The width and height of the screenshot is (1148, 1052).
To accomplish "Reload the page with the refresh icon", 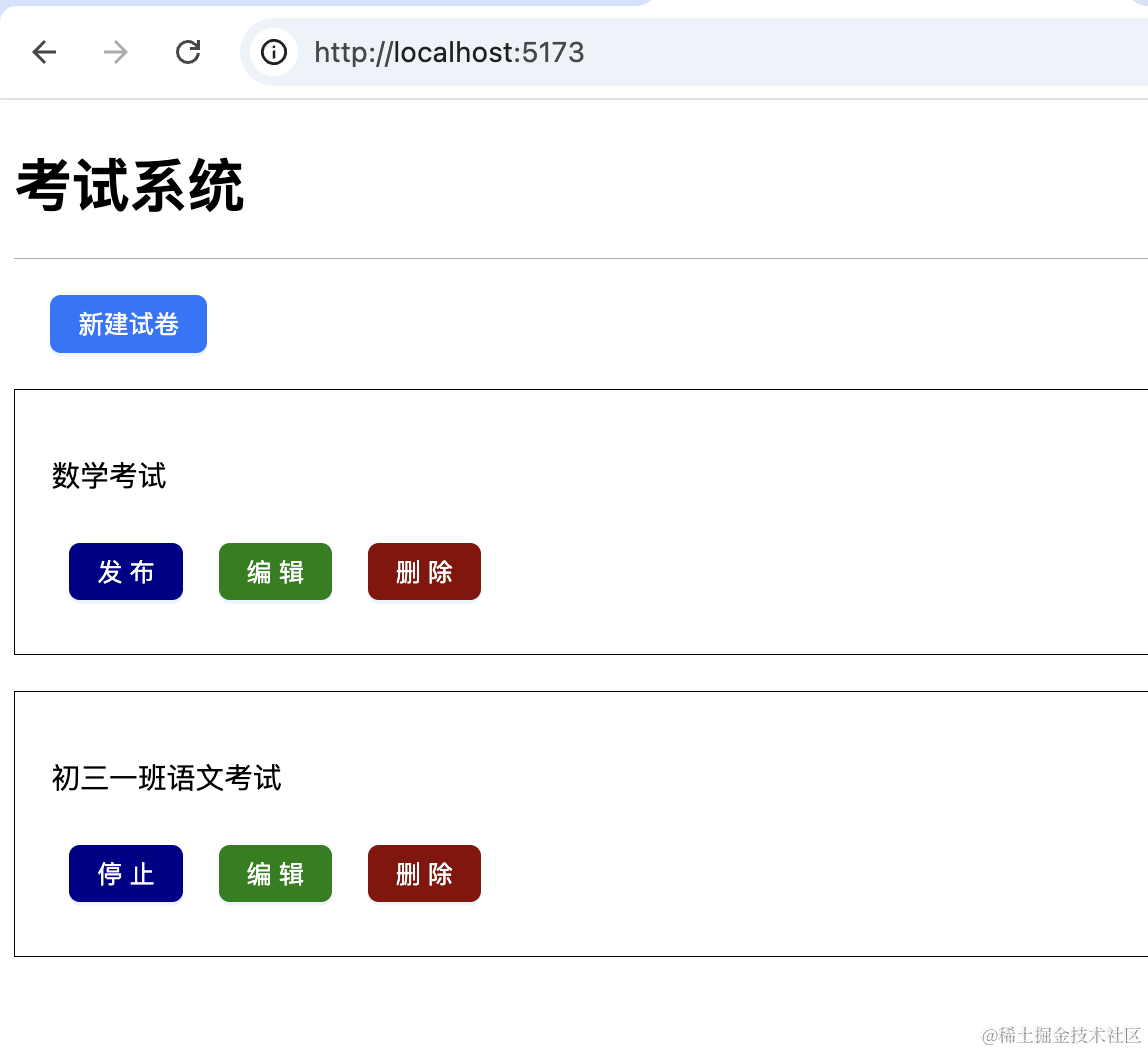I will click(188, 52).
